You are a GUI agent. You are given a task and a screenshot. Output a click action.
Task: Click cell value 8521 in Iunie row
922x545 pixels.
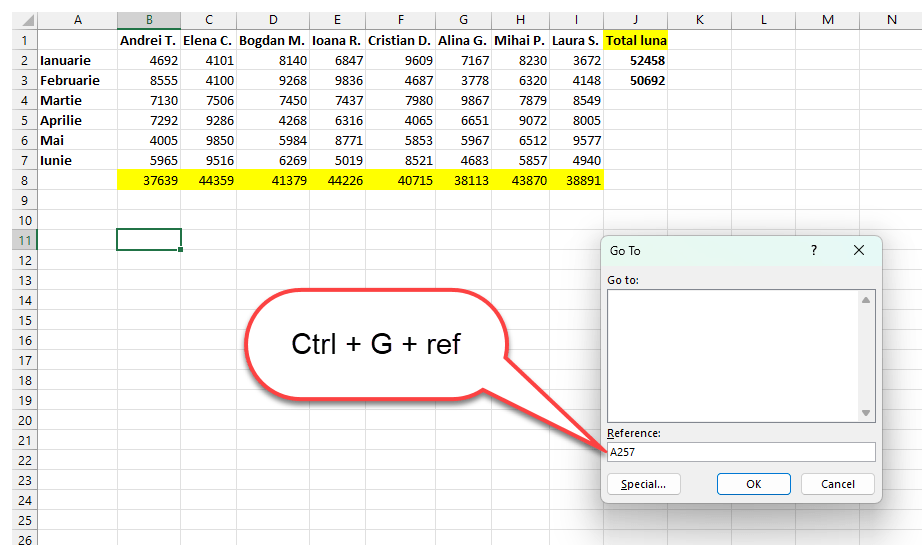pos(400,161)
